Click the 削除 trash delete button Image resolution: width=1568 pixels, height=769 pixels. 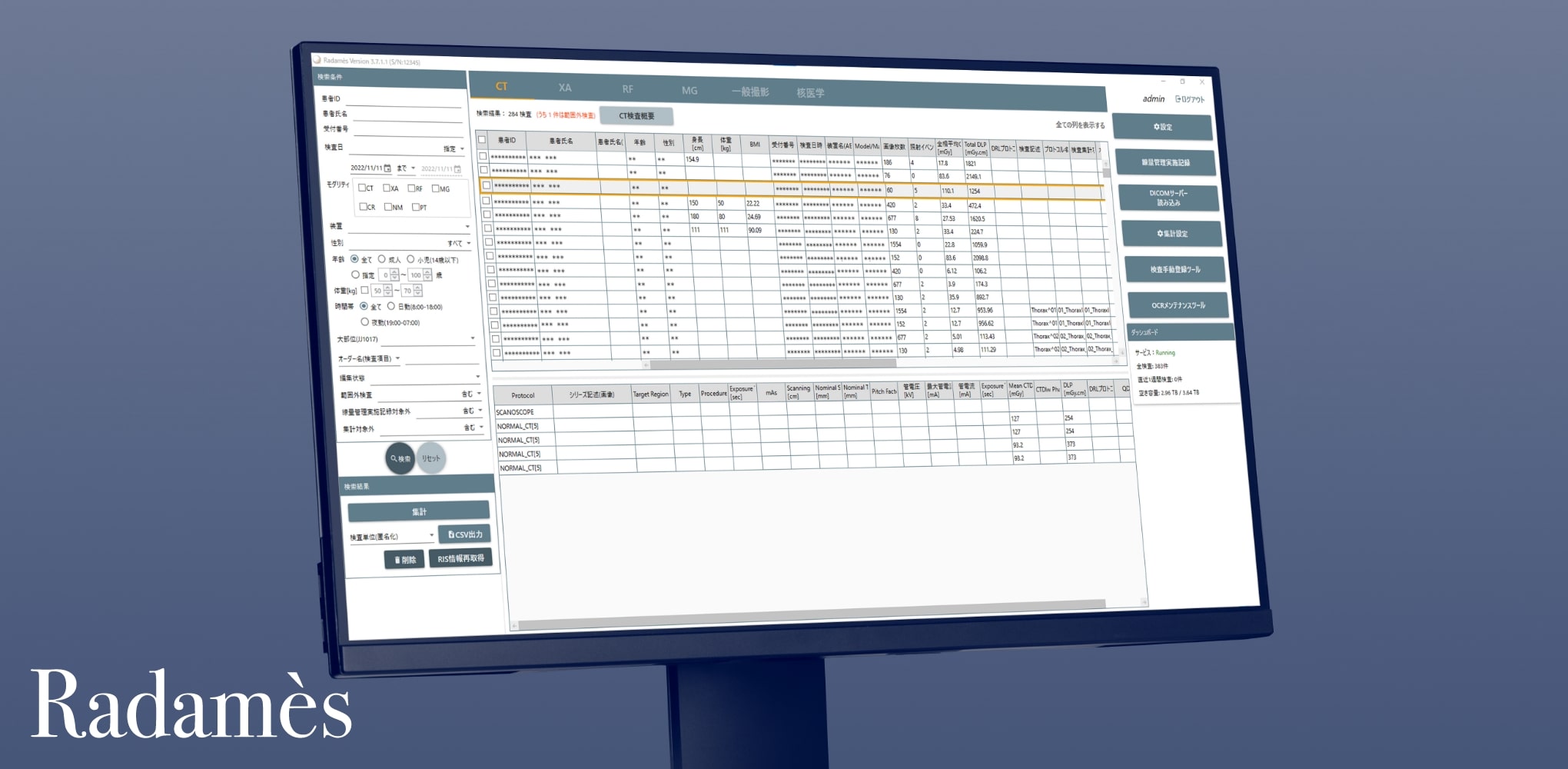[x=404, y=560]
